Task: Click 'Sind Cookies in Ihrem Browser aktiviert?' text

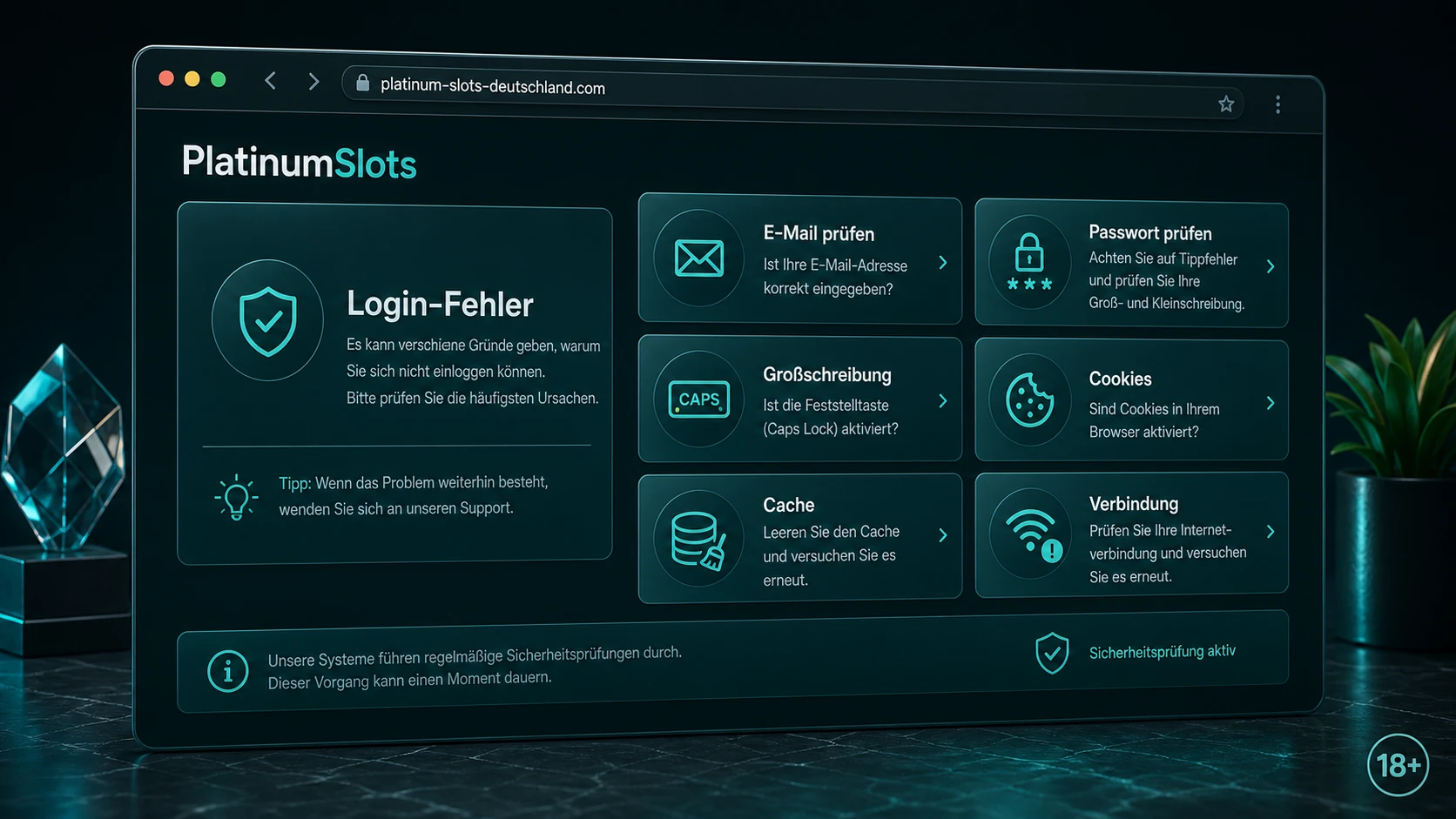Action: 1154,420
